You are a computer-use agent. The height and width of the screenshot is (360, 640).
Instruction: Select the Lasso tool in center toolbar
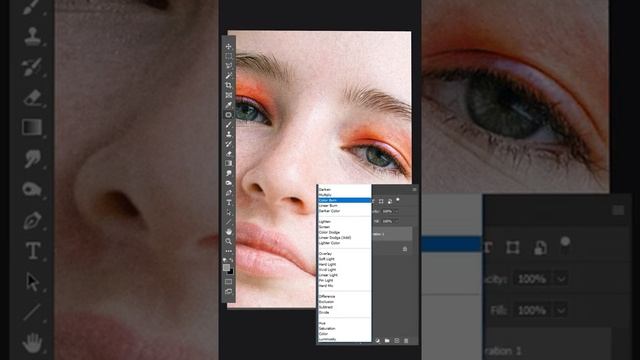pyautogui.click(x=229, y=66)
